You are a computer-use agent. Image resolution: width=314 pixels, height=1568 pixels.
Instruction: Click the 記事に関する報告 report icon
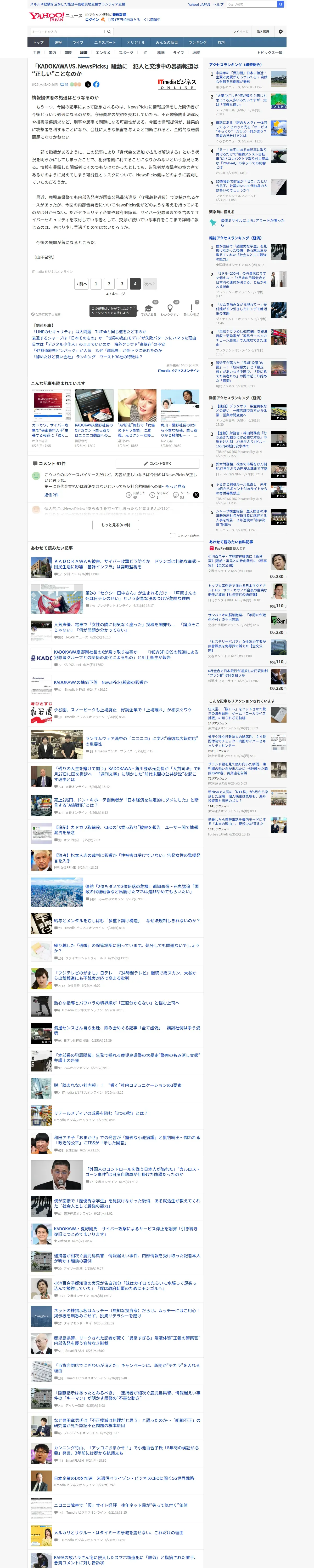pos(33,314)
